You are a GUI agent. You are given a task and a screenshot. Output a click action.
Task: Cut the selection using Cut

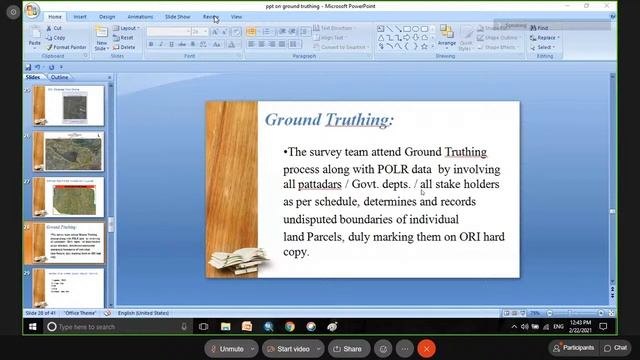coord(54,28)
